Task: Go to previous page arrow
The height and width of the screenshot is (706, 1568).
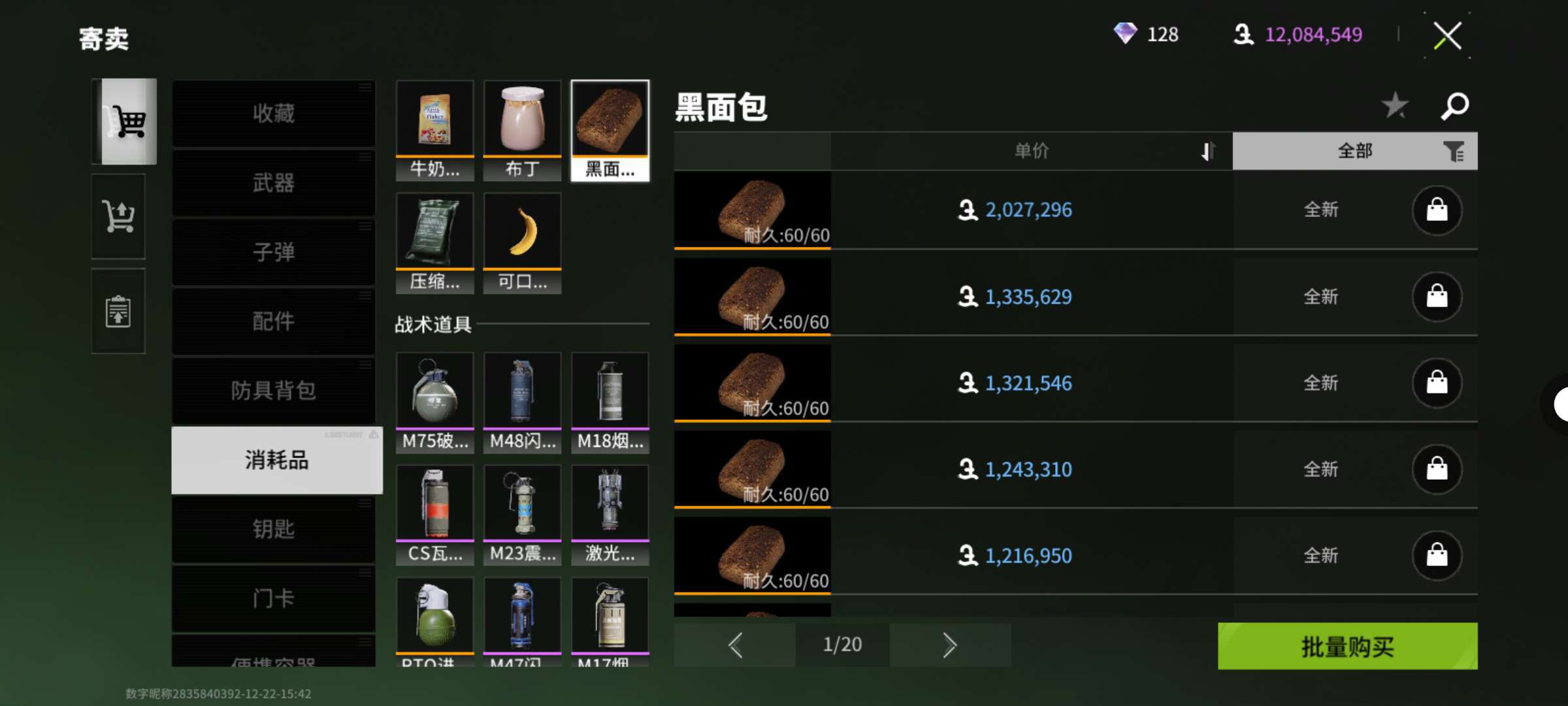Action: [735, 645]
